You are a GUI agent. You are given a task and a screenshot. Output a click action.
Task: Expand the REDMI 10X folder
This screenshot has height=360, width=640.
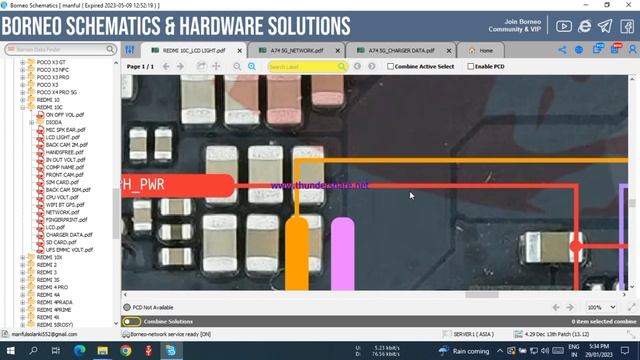click(22, 258)
